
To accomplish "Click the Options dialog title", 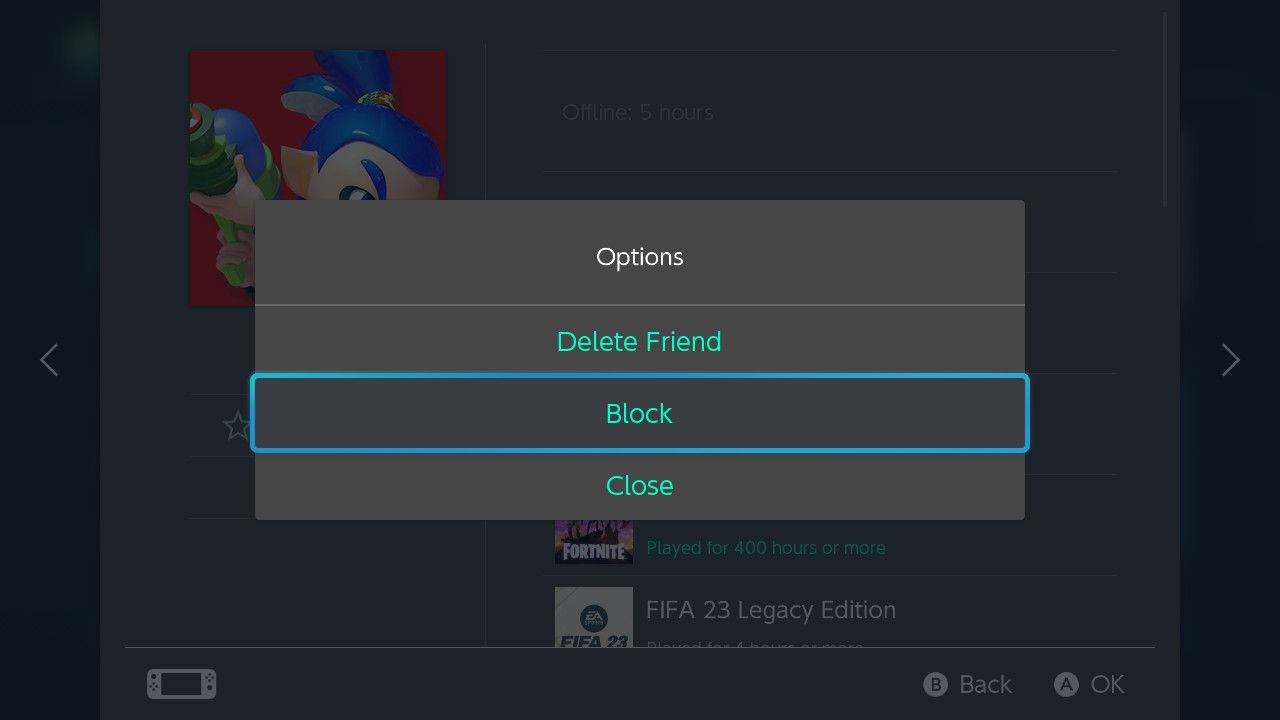I will (x=639, y=257).
